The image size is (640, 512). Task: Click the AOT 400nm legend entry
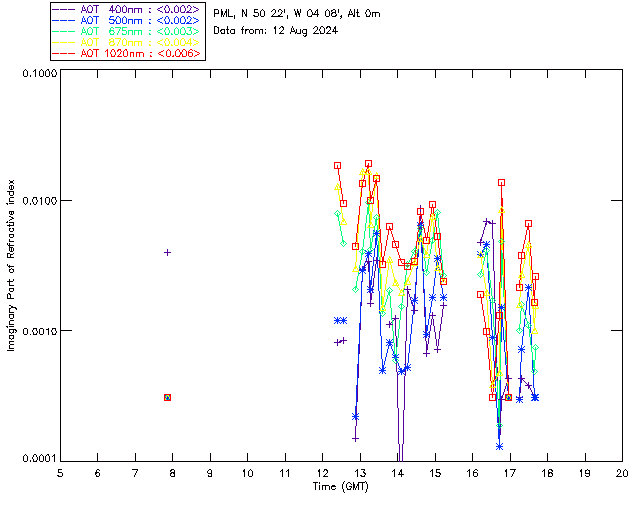[x=140, y=8]
